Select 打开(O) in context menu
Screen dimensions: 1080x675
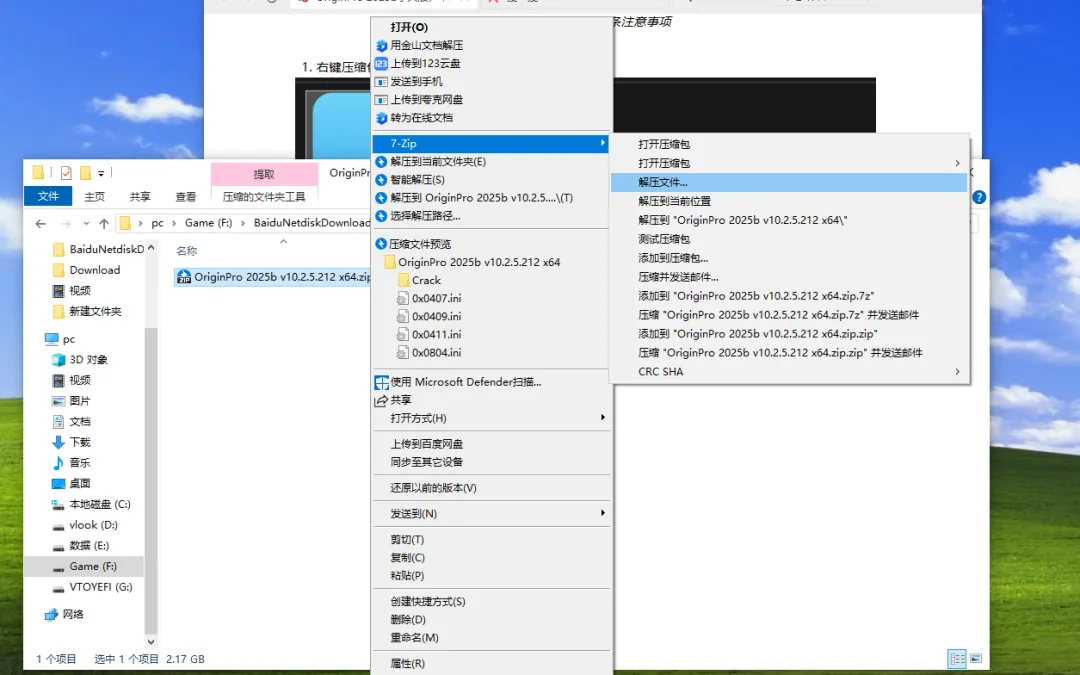click(491, 28)
